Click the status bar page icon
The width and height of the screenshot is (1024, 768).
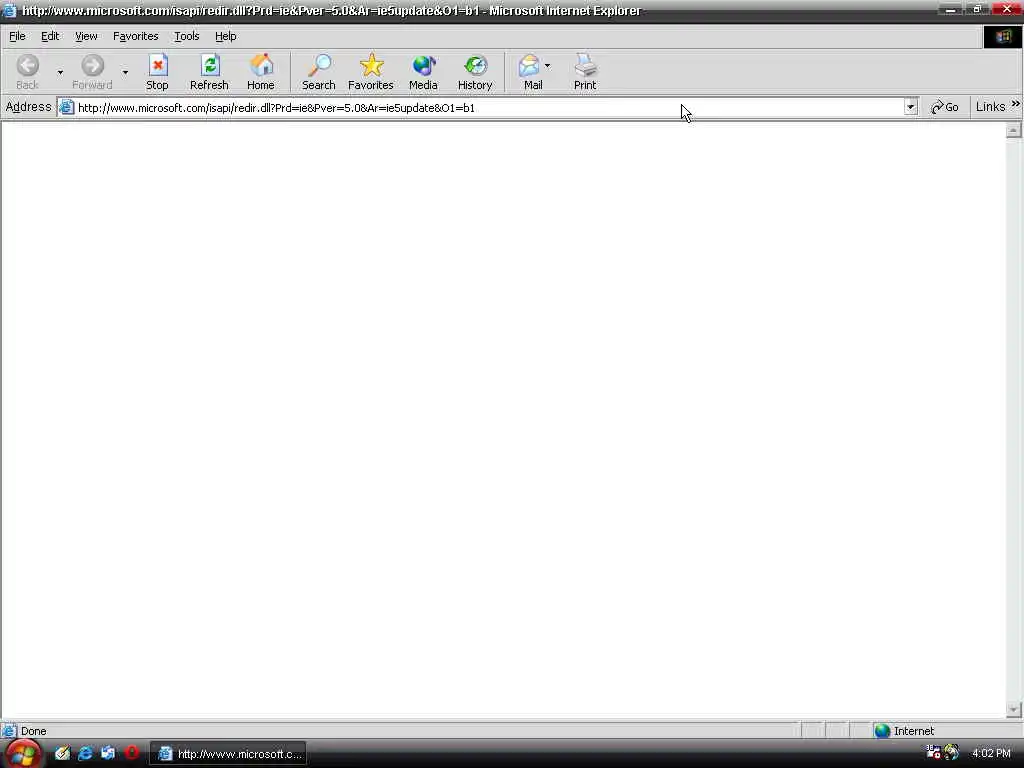[9, 731]
